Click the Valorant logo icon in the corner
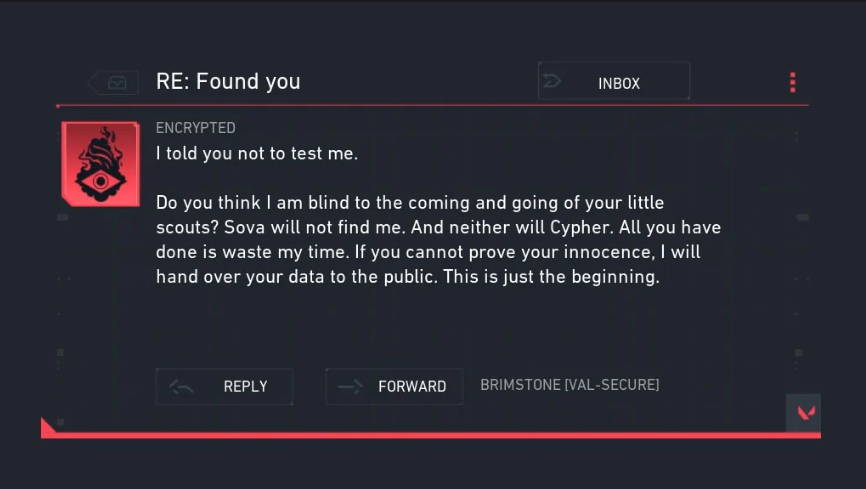The width and height of the screenshot is (866, 489). [x=804, y=412]
